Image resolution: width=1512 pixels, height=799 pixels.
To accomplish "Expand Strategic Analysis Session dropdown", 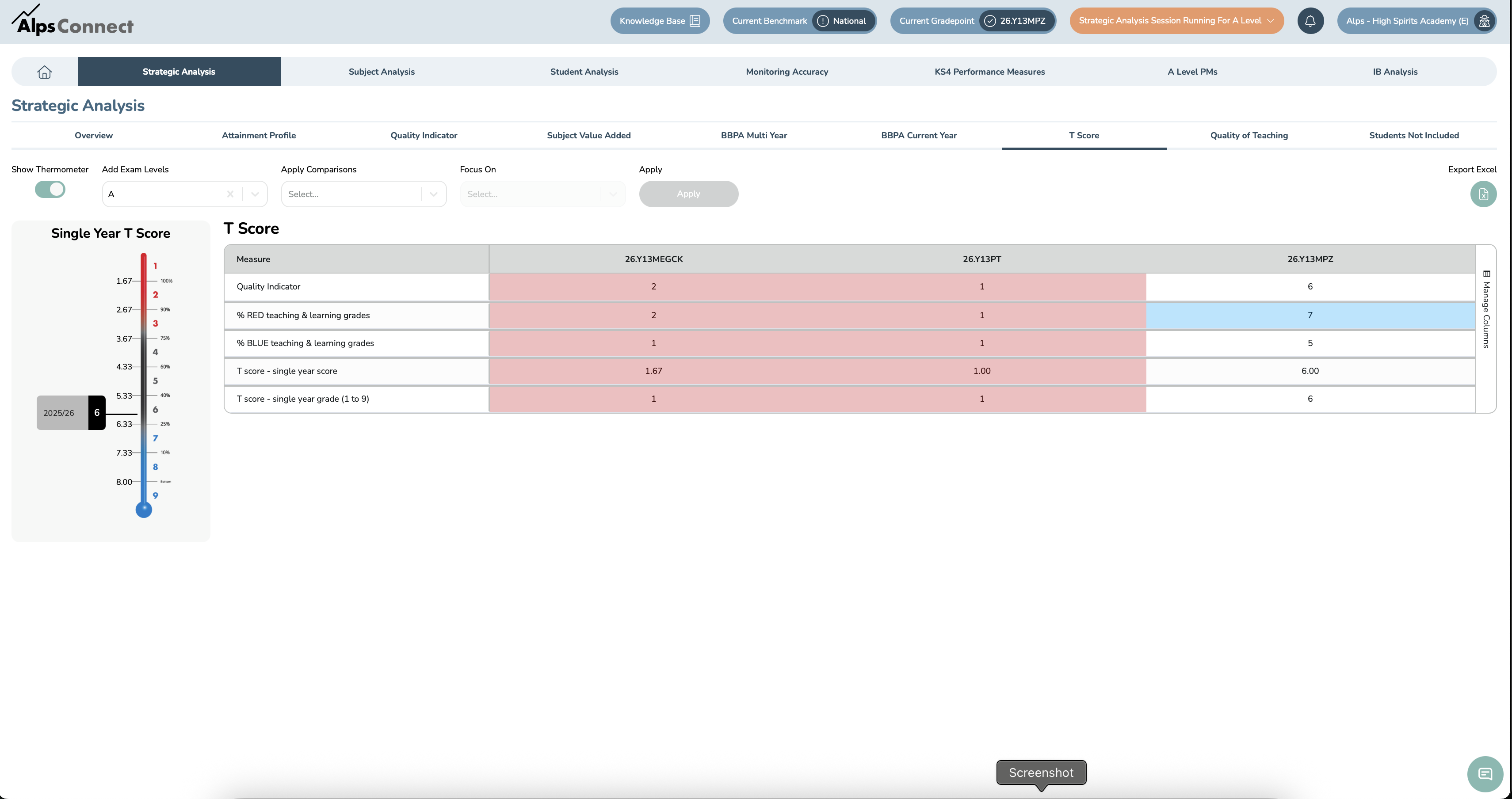I will point(1270,21).
